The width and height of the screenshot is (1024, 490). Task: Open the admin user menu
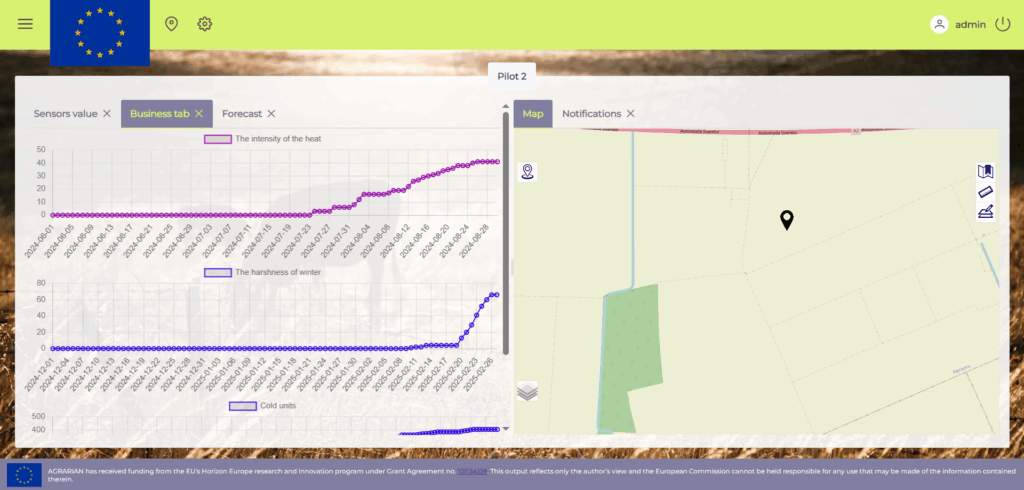958,24
